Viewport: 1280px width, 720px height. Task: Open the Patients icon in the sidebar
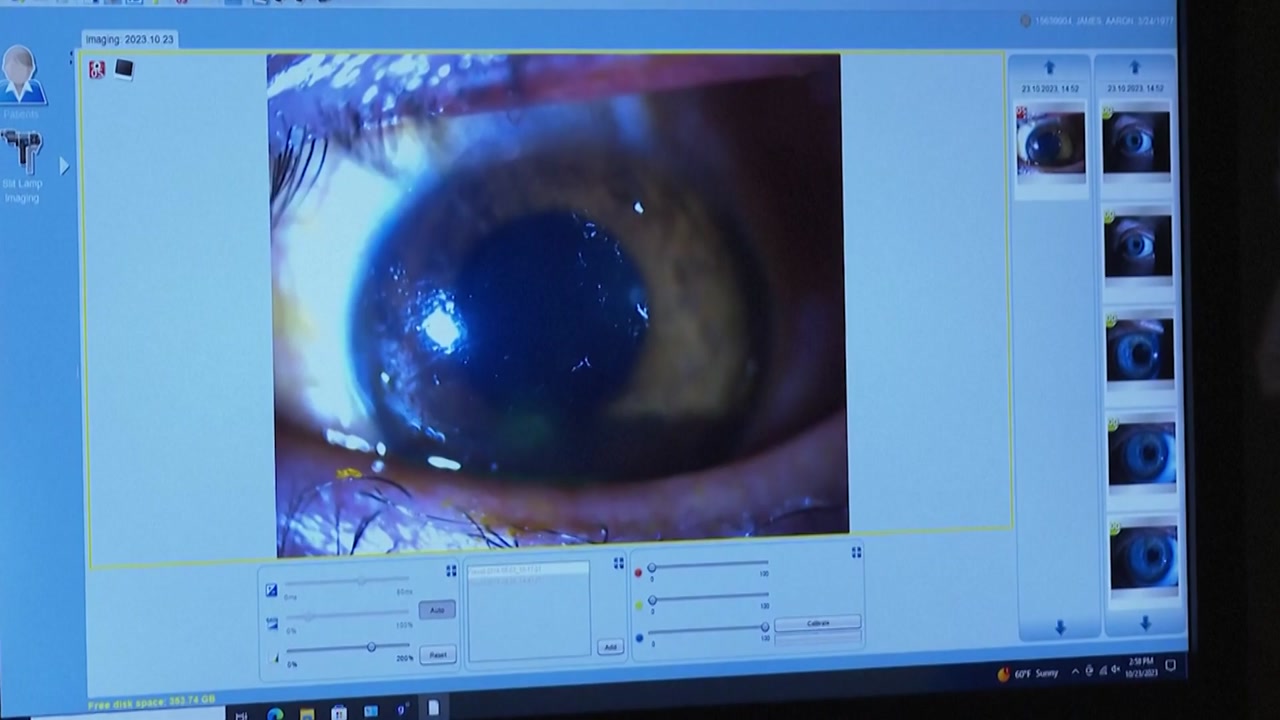(x=20, y=78)
